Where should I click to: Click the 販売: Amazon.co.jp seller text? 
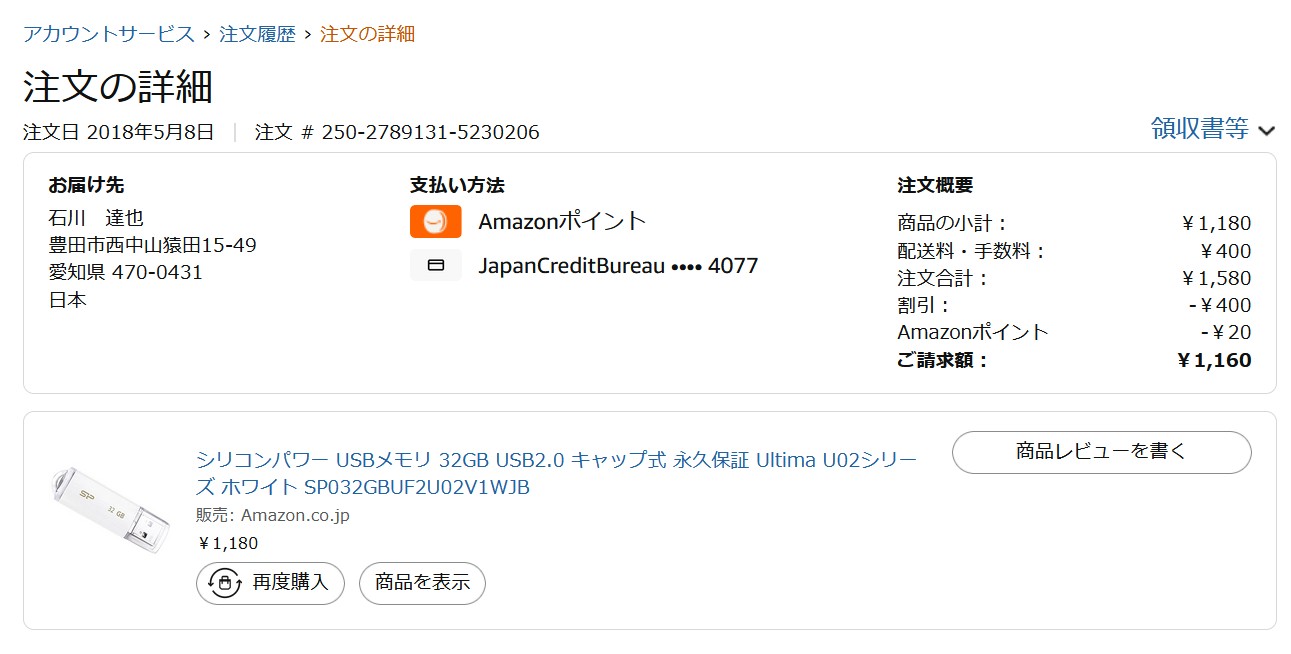pos(273,516)
